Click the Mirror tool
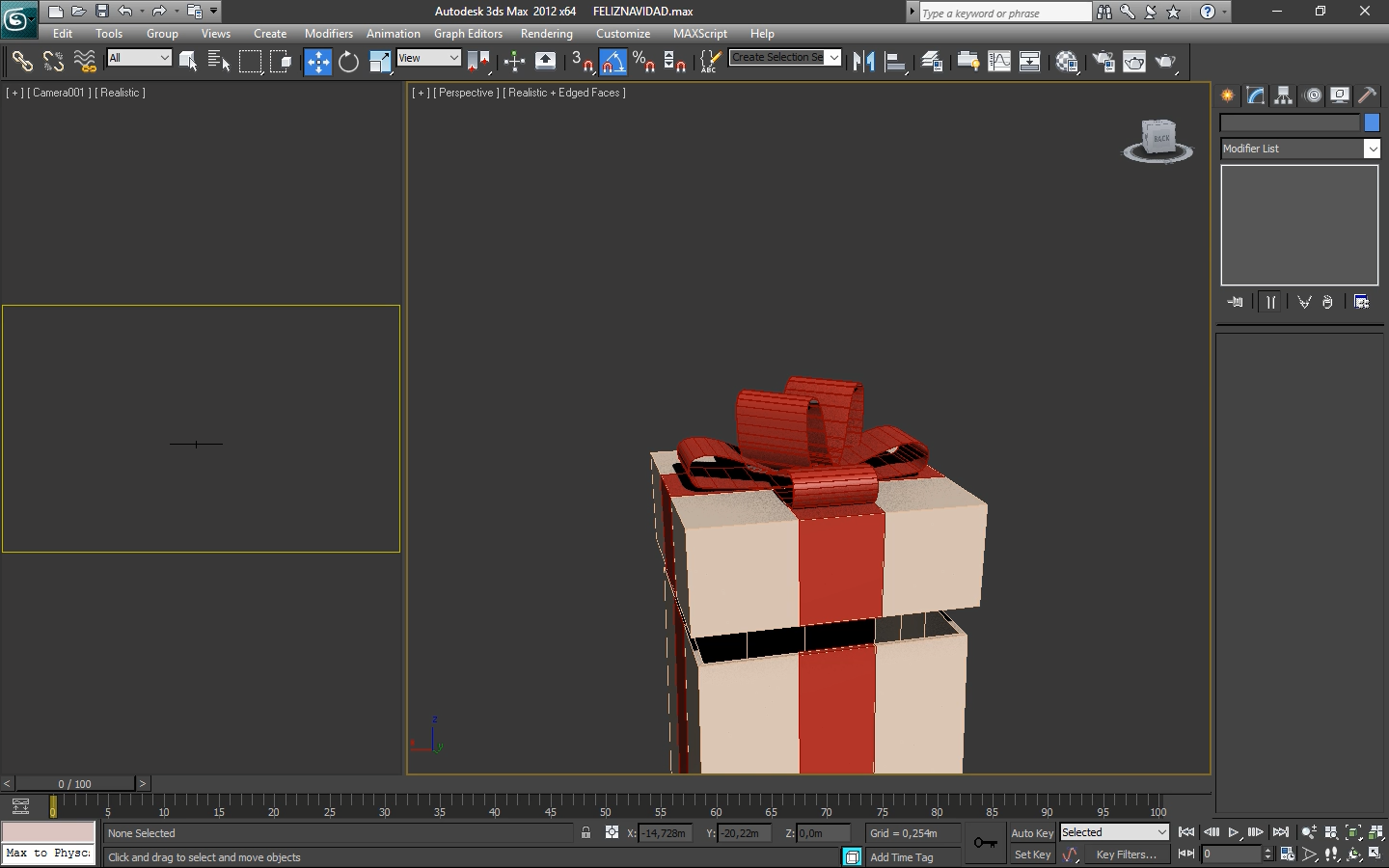 coord(863,62)
